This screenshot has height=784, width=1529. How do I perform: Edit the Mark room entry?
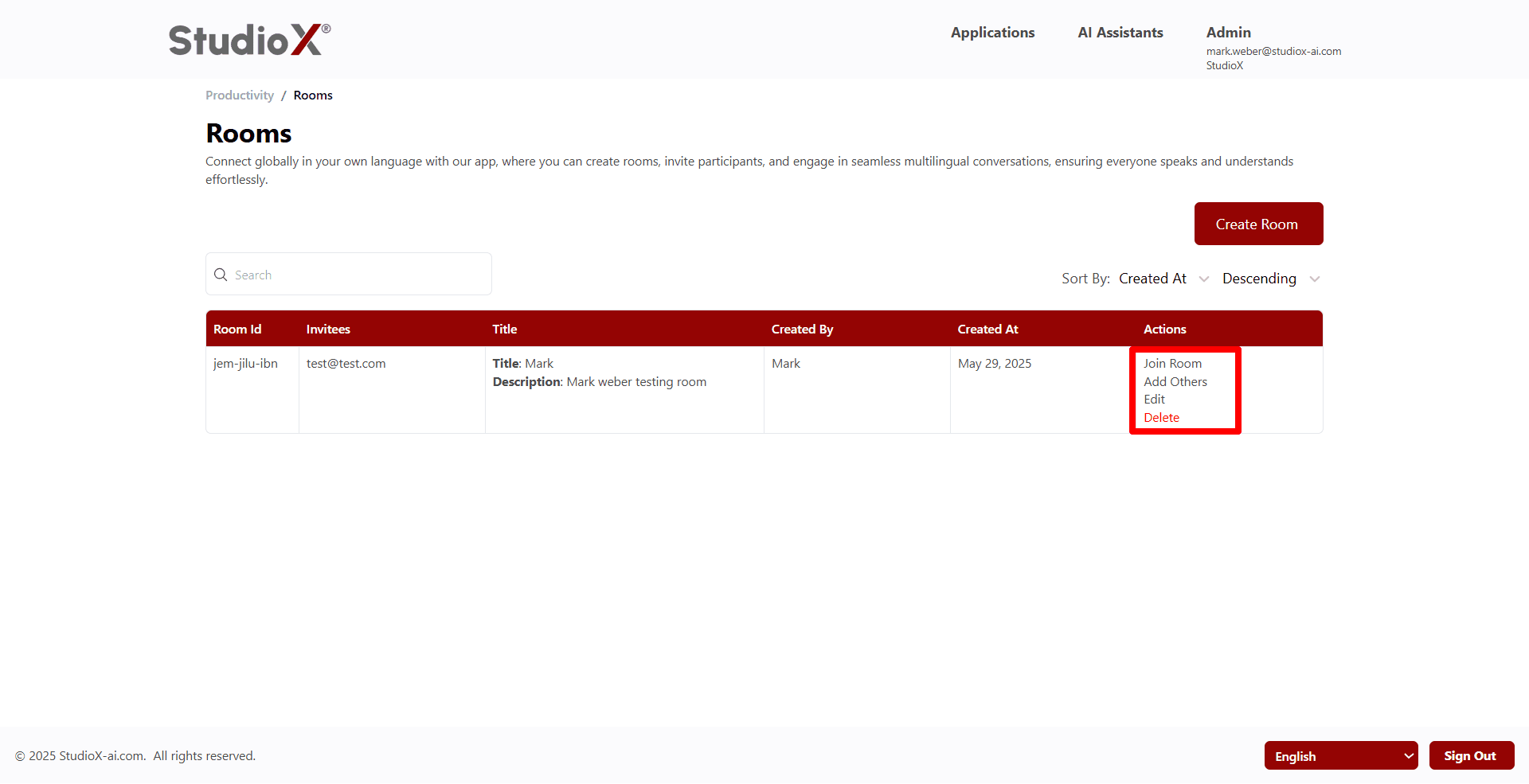point(1154,400)
